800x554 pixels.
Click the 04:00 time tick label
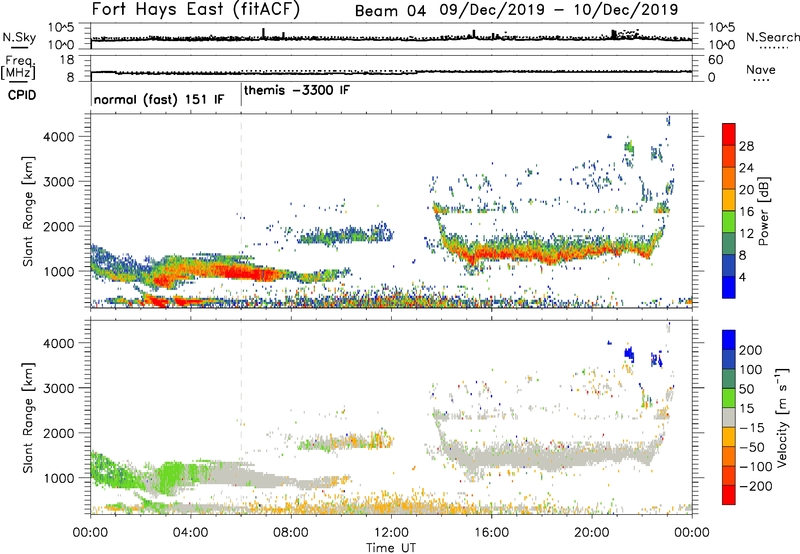pyautogui.click(x=190, y=533)
